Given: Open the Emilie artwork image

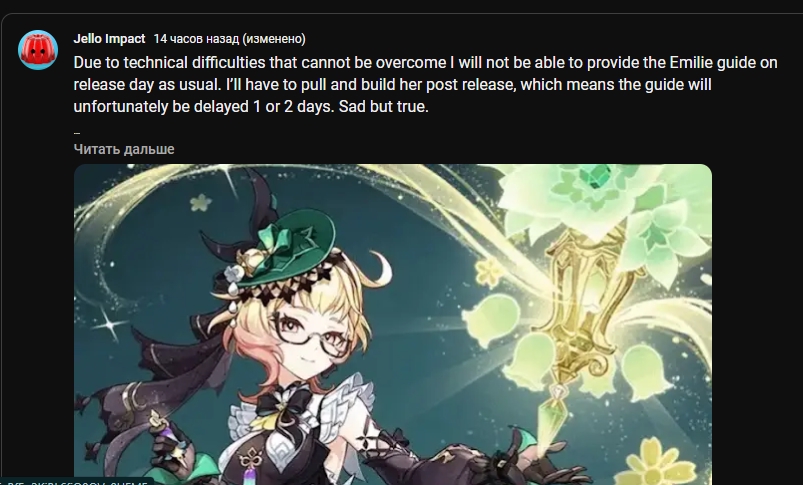Looking at the screenshot, I should [393, 324].
